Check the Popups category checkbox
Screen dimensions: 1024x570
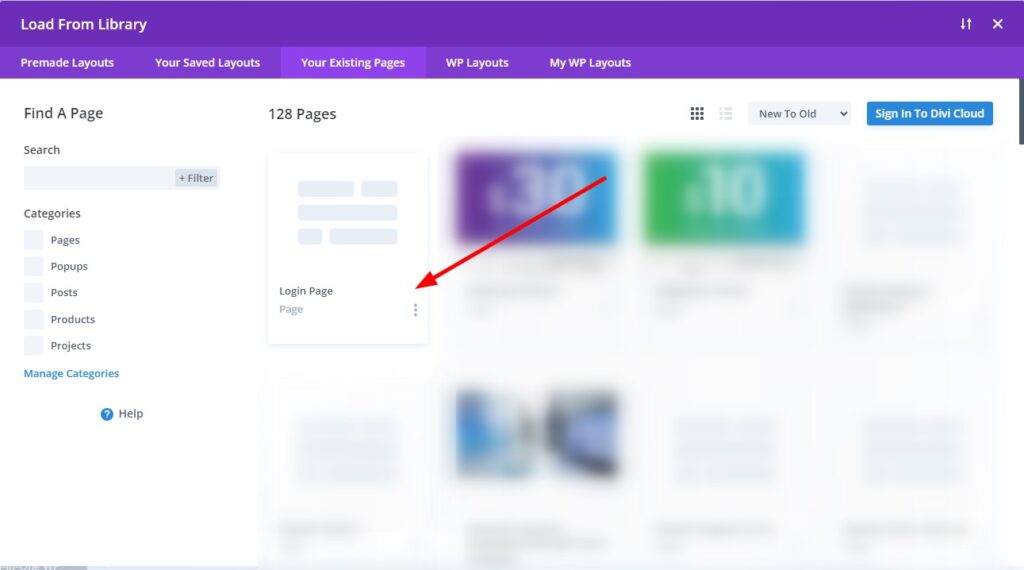[x=34, y=267]
